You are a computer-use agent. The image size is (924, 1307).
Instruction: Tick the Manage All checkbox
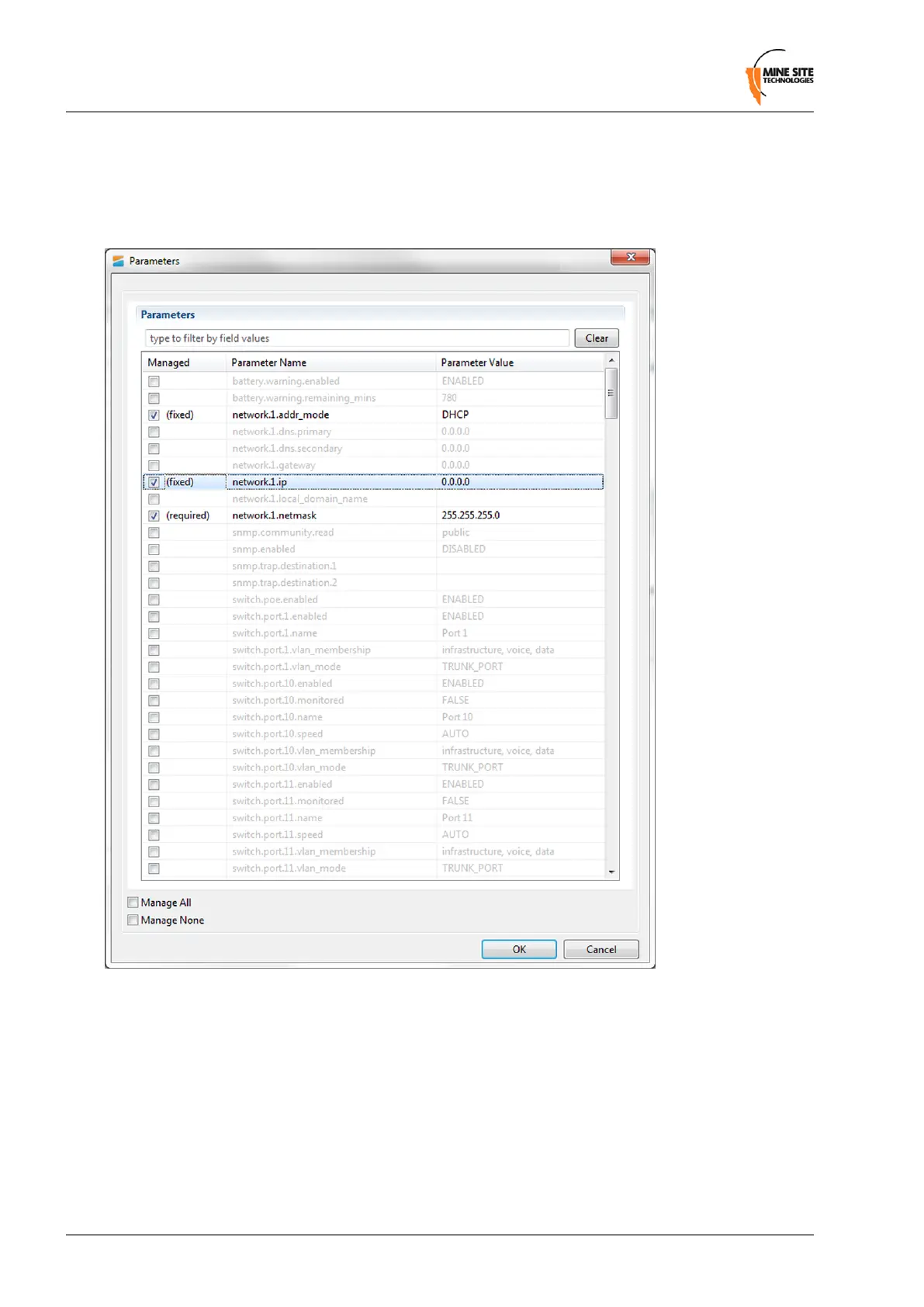(x=133, y=903)
